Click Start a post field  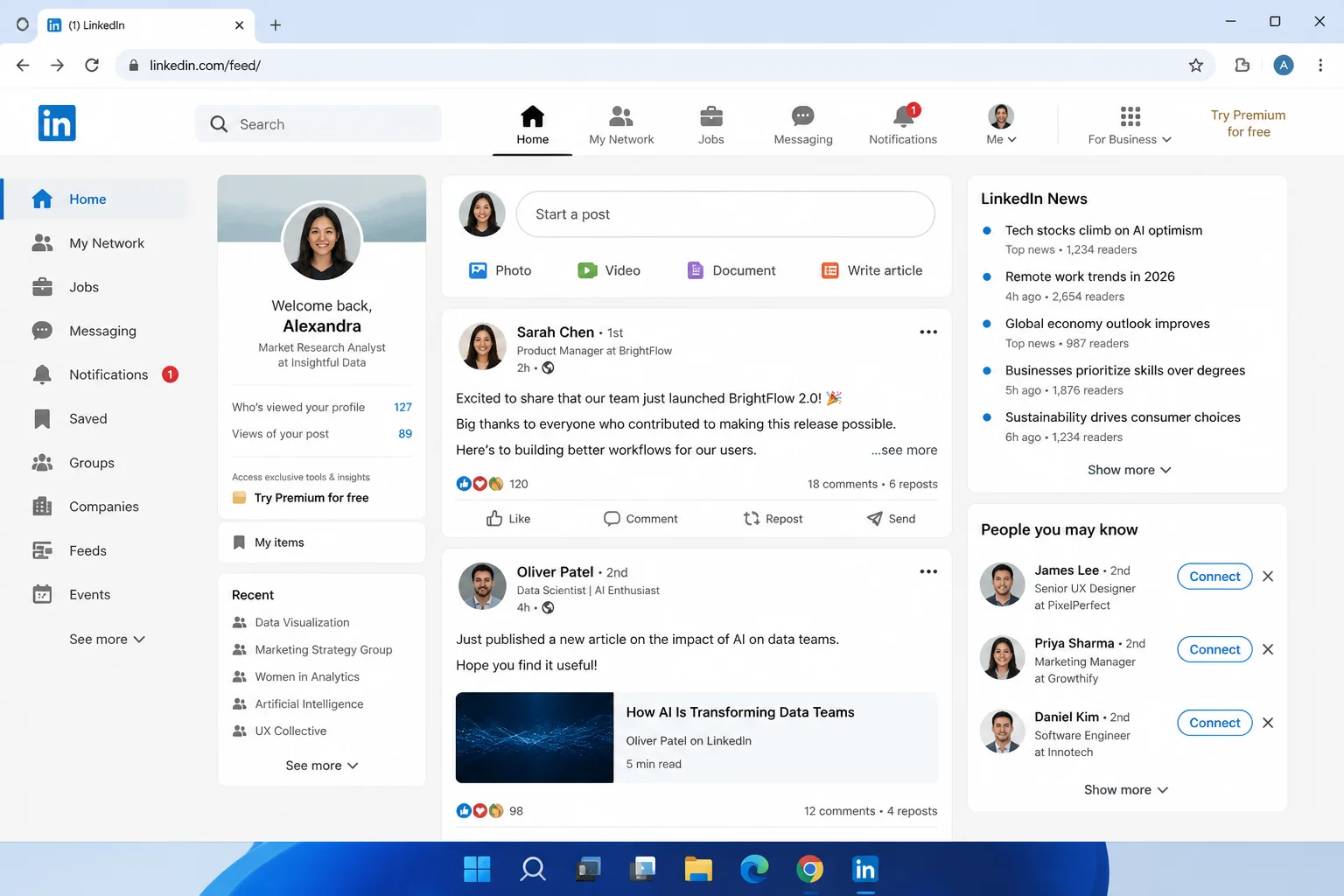725,214
